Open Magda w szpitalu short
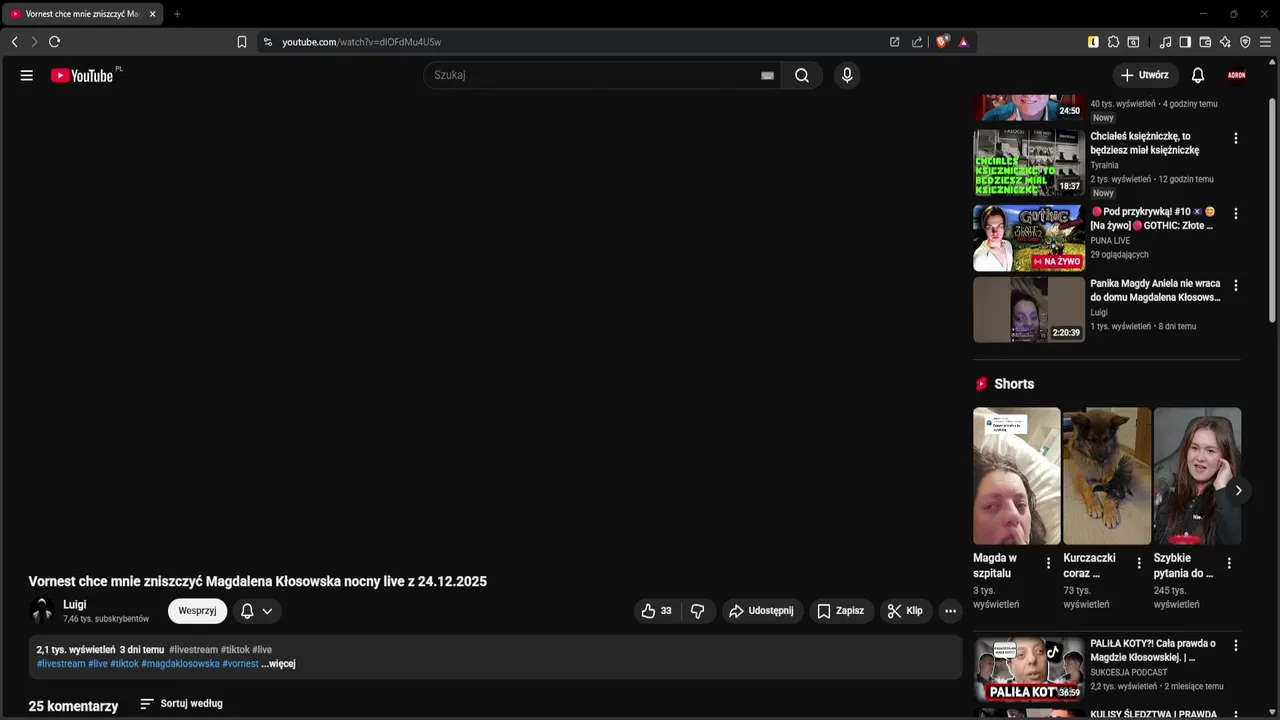 tap(1016, 476)
